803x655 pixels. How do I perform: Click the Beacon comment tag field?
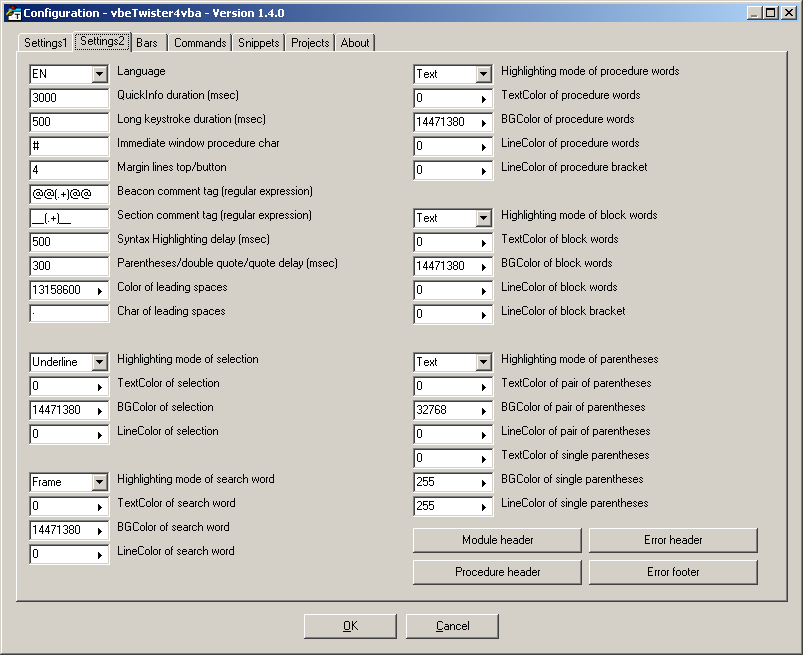pos(69,194)
